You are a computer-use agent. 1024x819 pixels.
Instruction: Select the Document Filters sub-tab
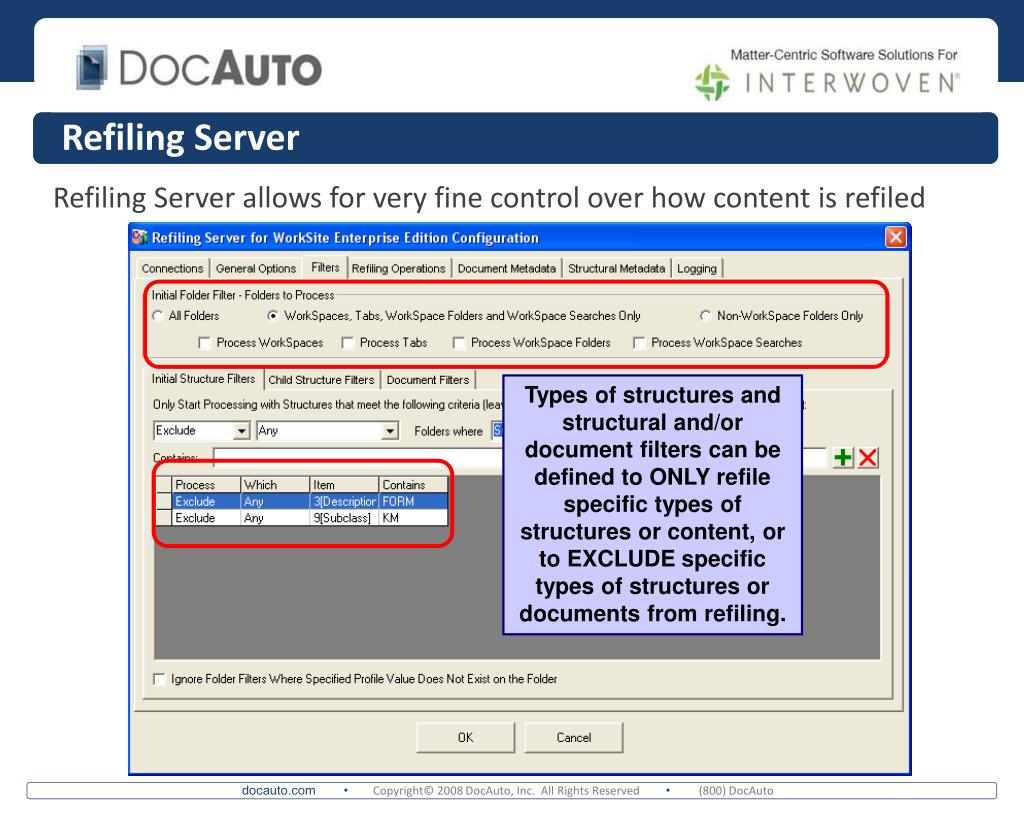pyautogui.click(x=428, y=380)
